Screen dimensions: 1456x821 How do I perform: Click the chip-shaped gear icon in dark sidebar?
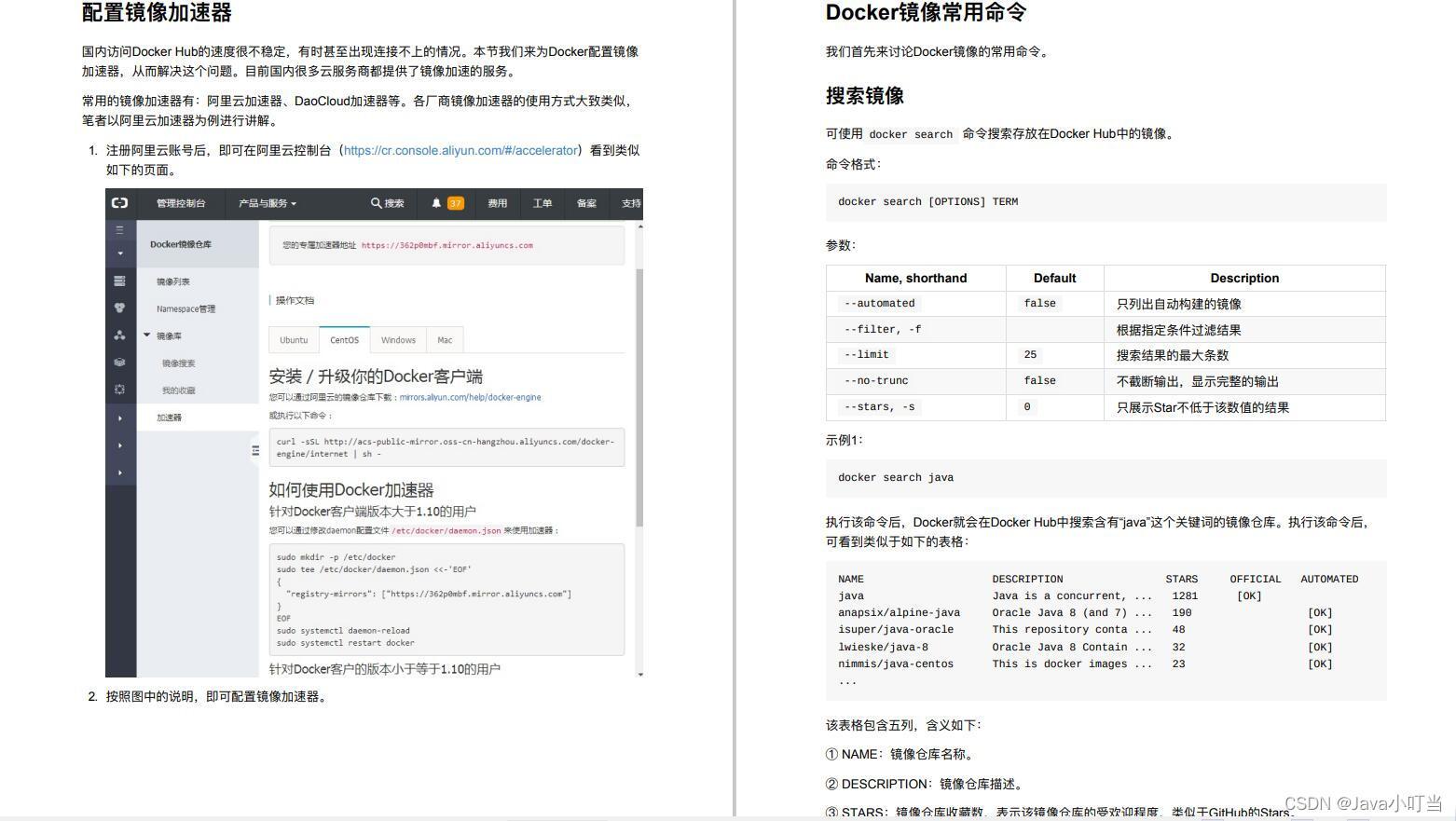click(x=119, y=390)
